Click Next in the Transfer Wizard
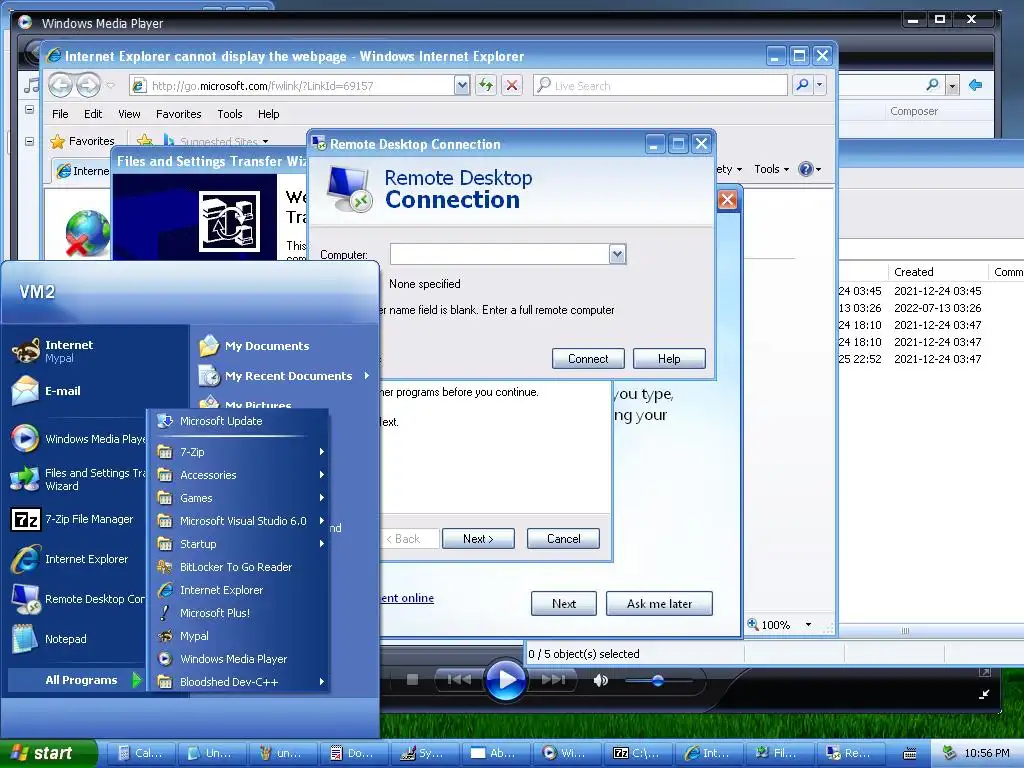This screenshot has height=768, width=1024. click(478, 539)
